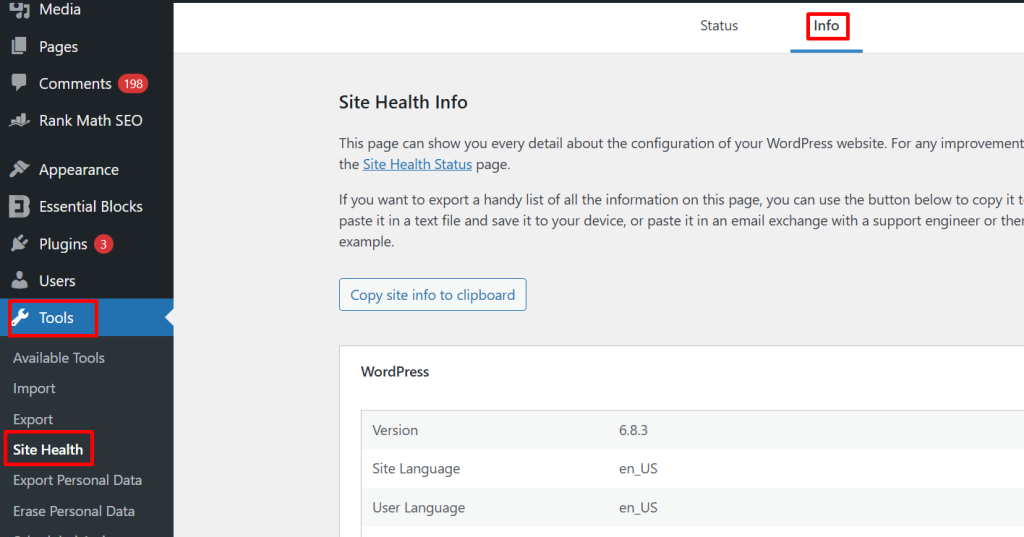
Task: Select Erase Personal Data menu item
Action: [x=74, y=511]
